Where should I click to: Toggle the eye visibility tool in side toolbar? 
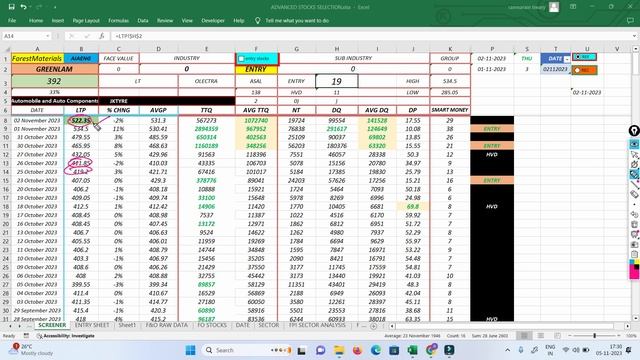pyautogui.click(x=634, y=144)
